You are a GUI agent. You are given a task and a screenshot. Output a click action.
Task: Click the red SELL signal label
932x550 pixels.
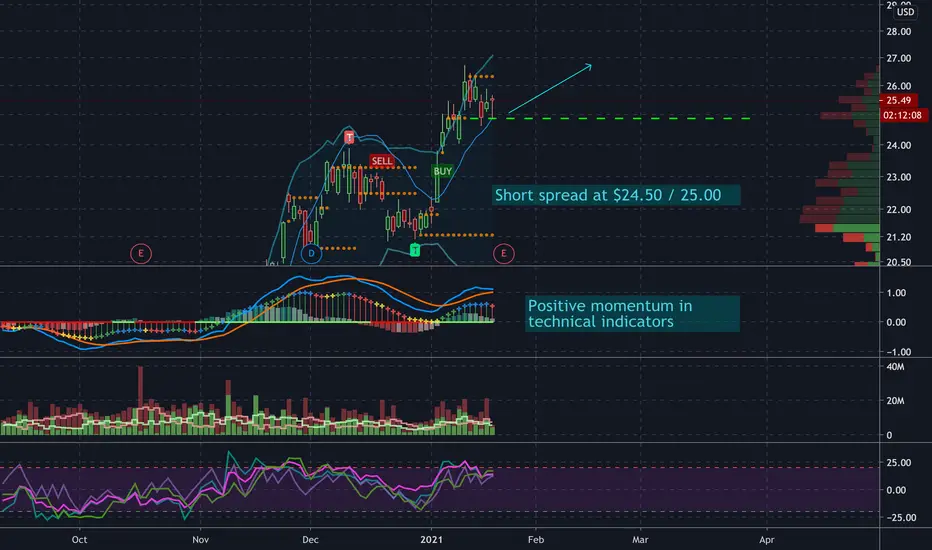coord(382,161)
